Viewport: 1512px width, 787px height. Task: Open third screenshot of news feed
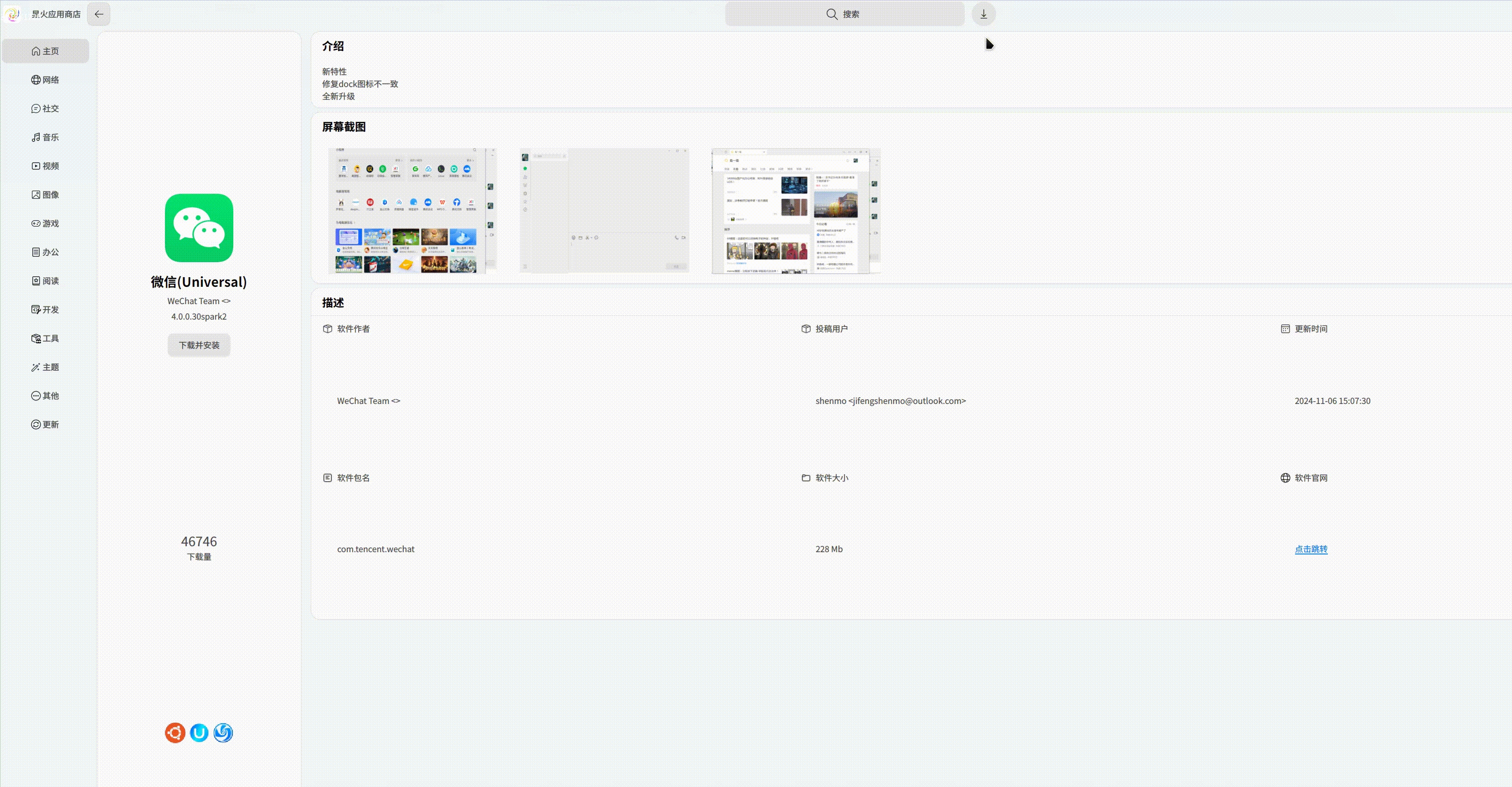pos(796,211)
